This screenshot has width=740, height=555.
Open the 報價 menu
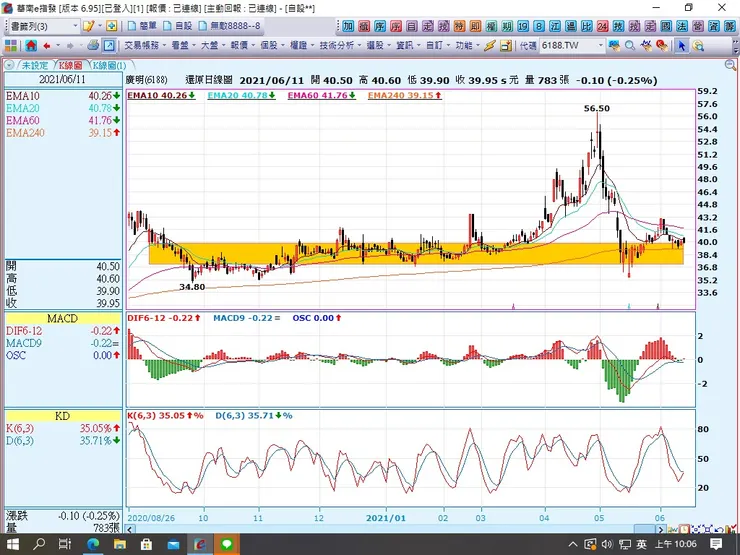point(242,46)
